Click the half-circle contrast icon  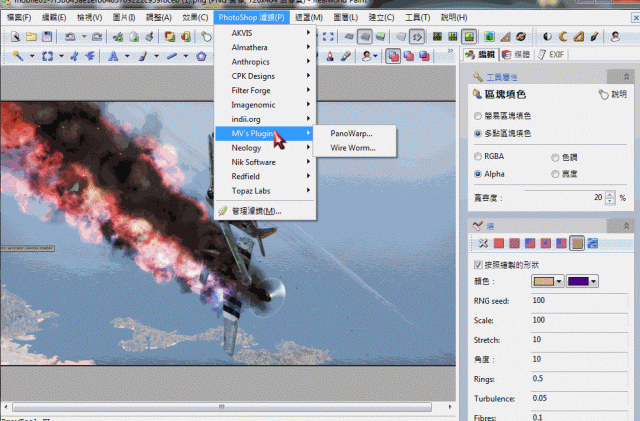547,37
